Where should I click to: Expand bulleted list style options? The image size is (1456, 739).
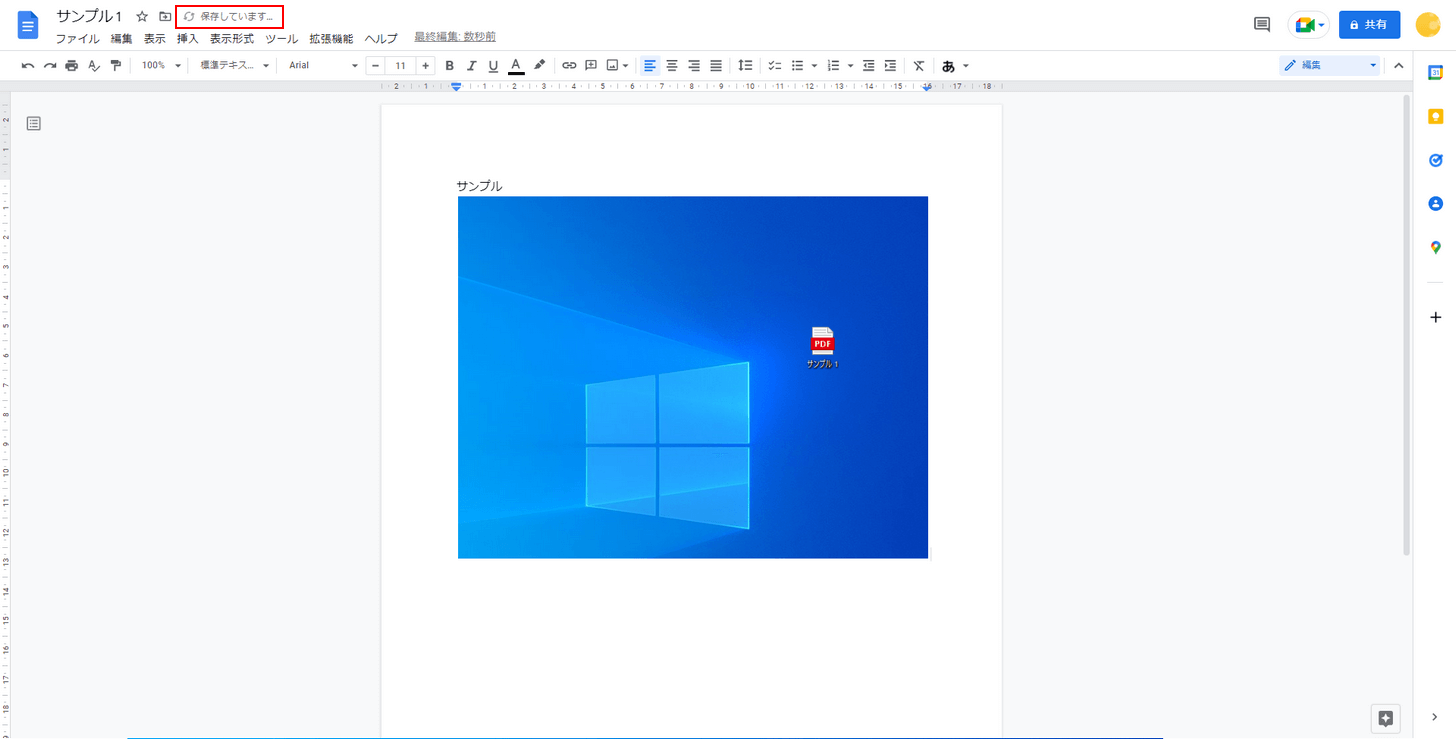814,66
